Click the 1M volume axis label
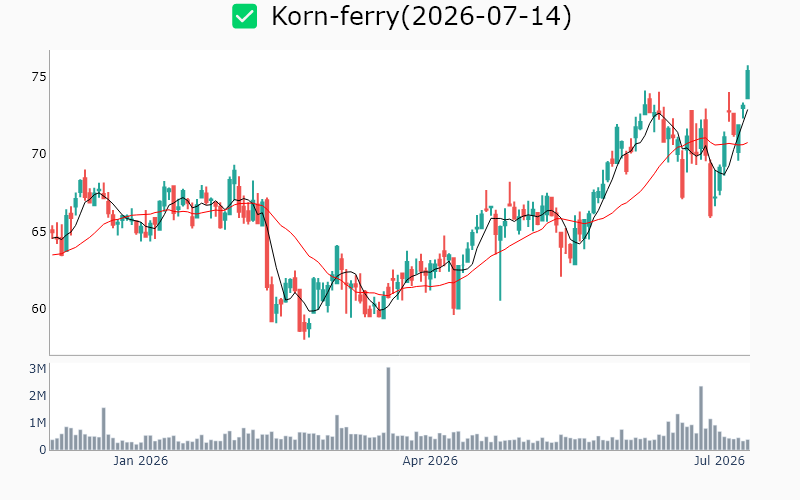This screenshot has height=500, width=800. (x=38, y=423)
